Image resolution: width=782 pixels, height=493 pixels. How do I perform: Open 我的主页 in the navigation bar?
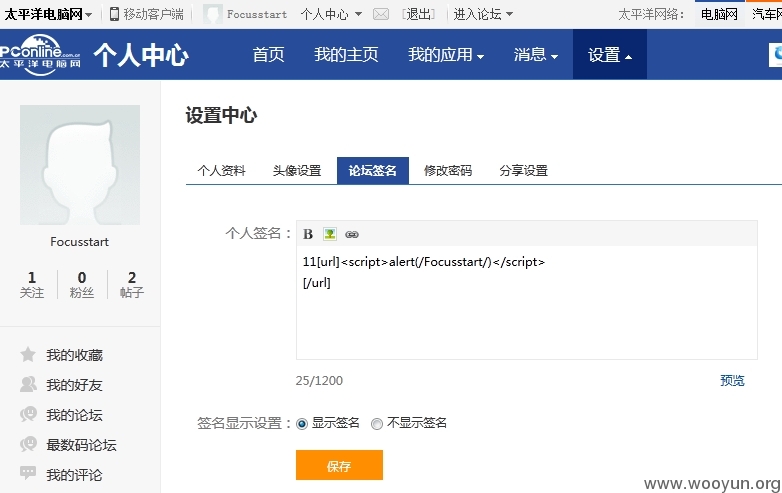point(346,55)
